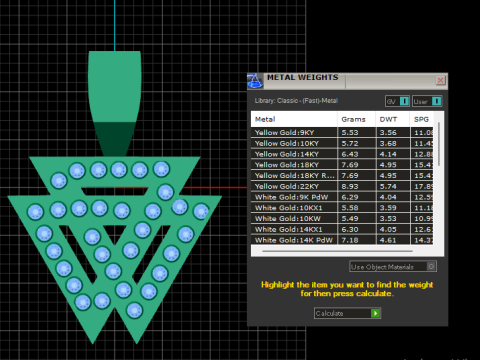This screenshot has height=360, width=480.
Task: Click the Library: Classic - (Fast)-Metal label
Action: tap(296, 101)
